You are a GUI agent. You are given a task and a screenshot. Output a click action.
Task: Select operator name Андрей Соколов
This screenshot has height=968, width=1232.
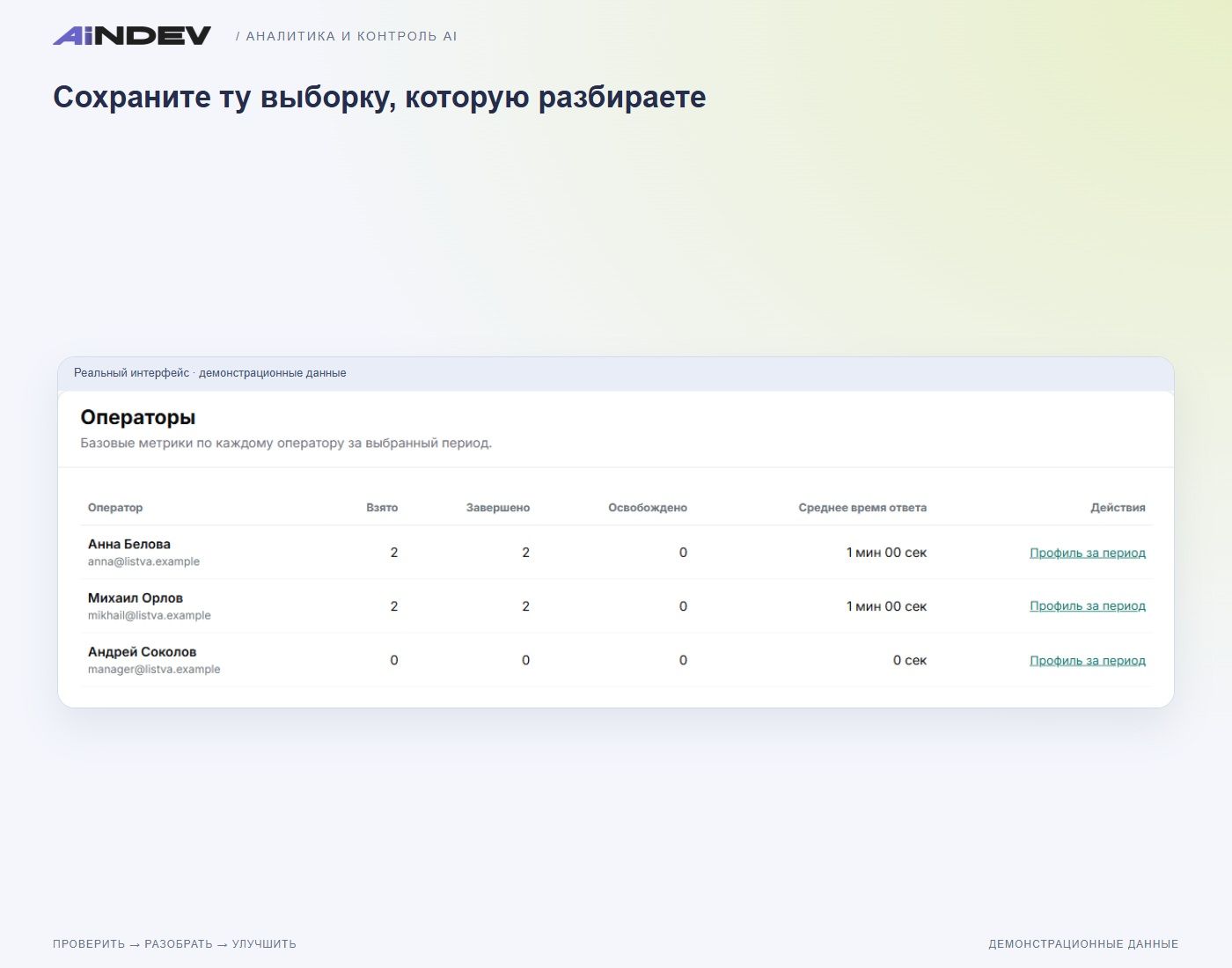tap(142, 652)
